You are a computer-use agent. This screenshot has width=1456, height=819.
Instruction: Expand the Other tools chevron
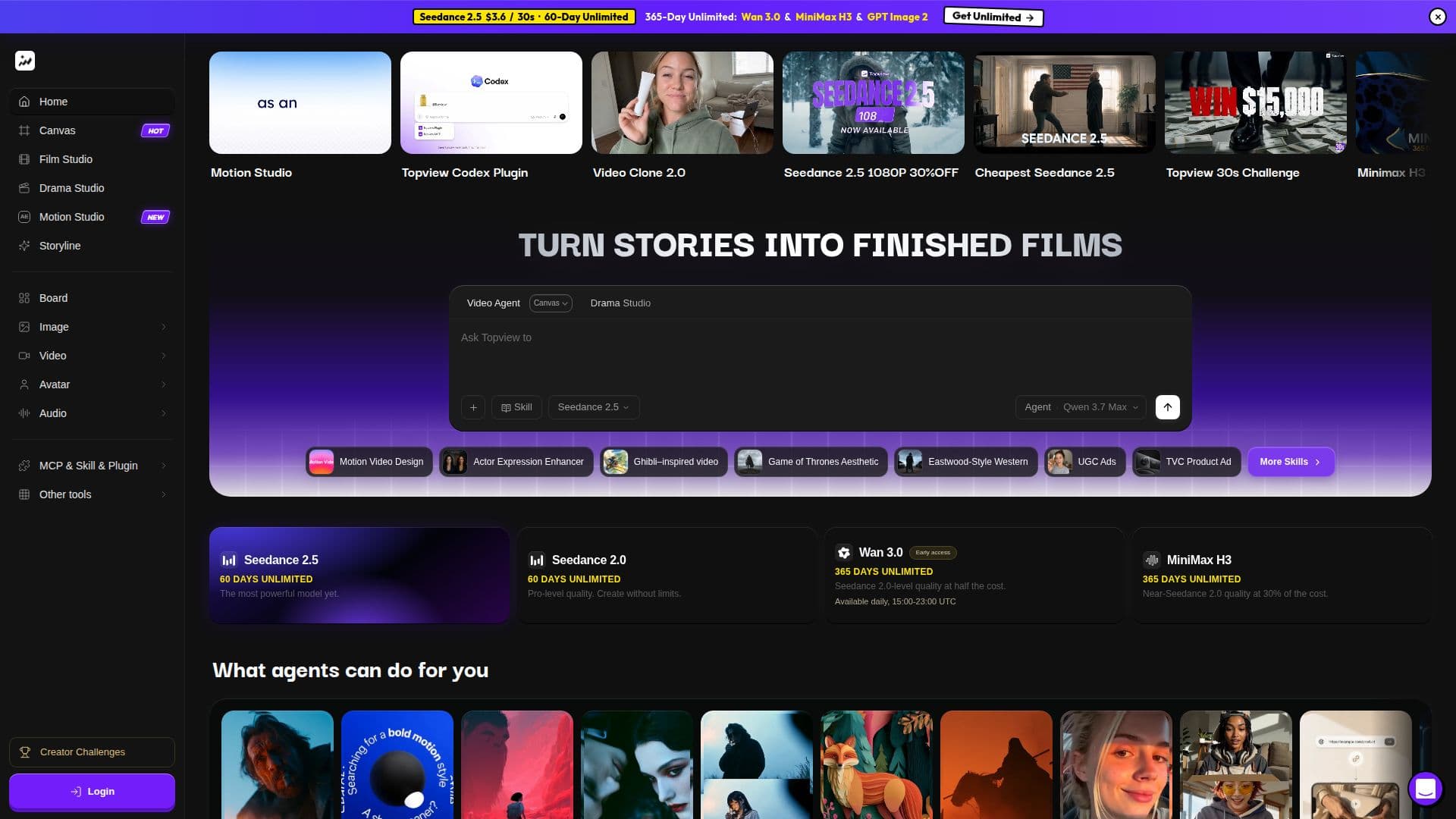164,494
